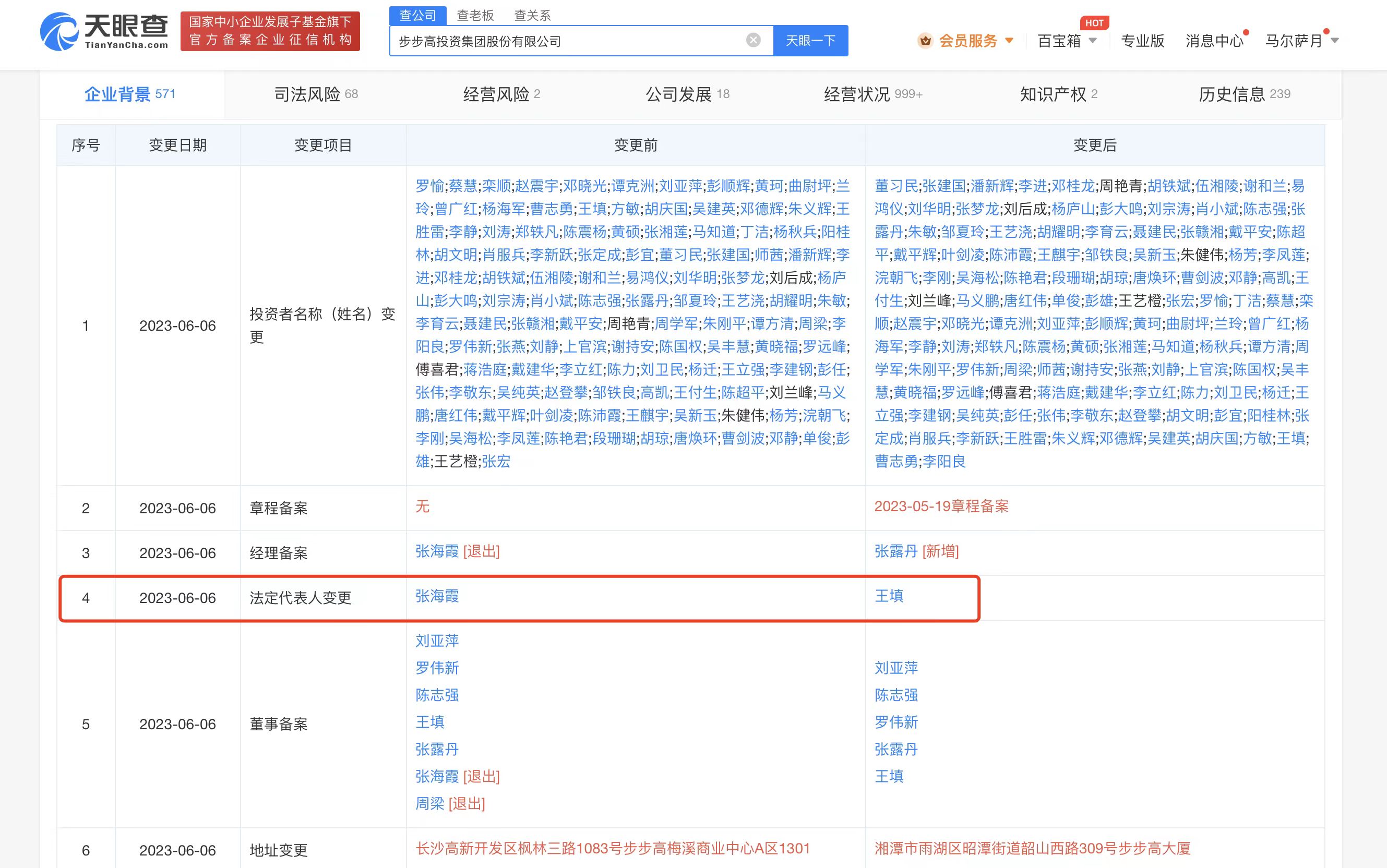Click 2023-05-19章程备案 text

coord(941,507)
